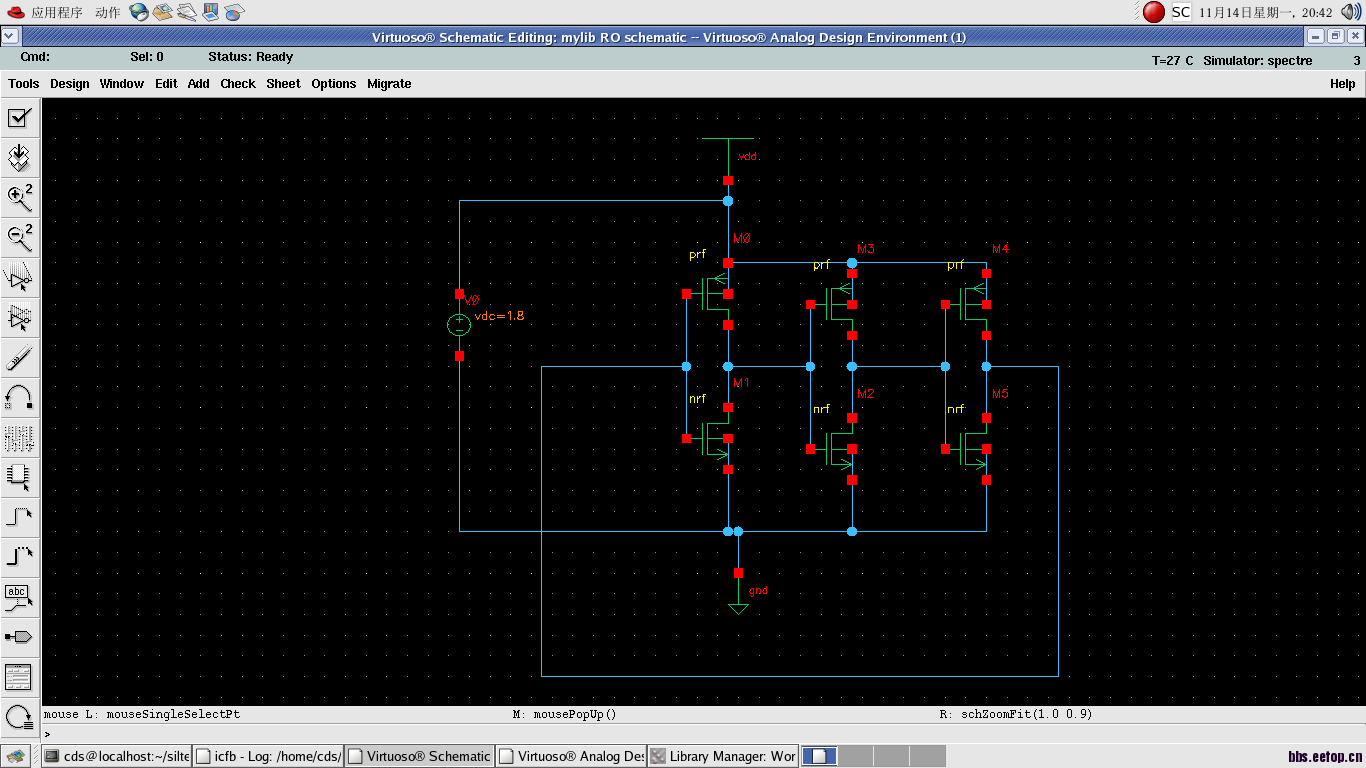Select transistor label M0

click(742, 239)
